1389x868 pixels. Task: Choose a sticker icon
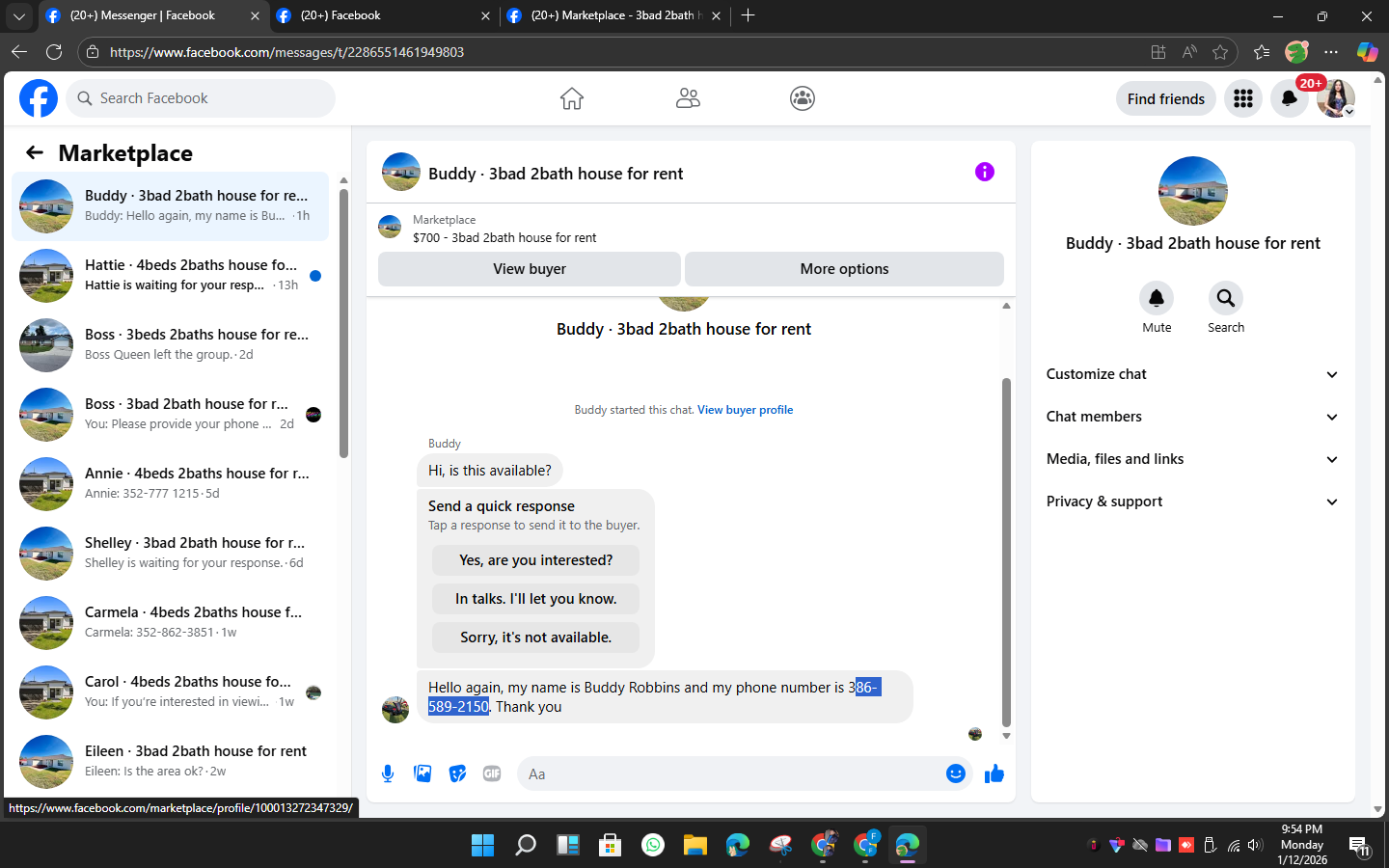tap(457, 773)
